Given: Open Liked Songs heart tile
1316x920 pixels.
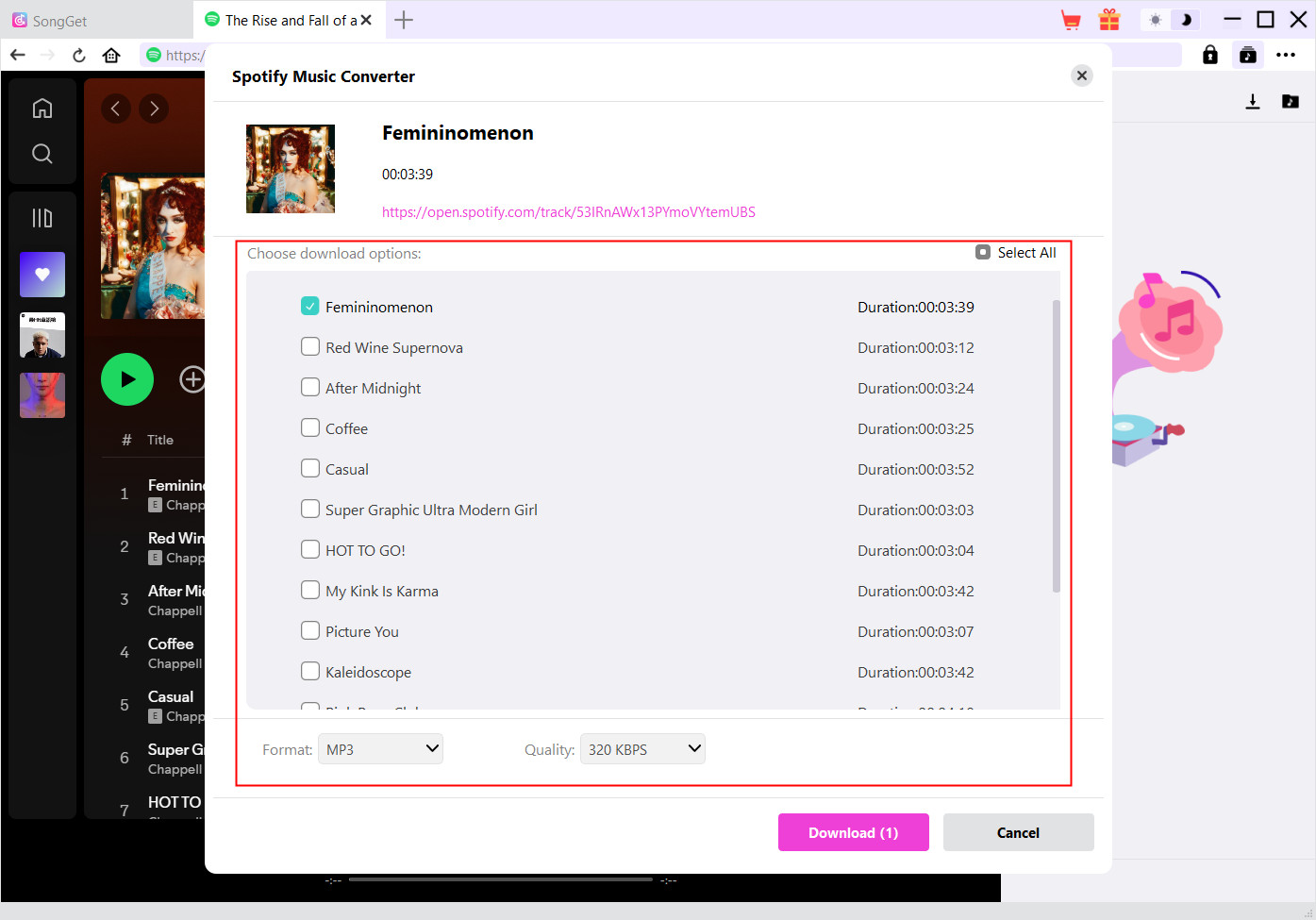Looking at the screenshot, I should [42, 275].
